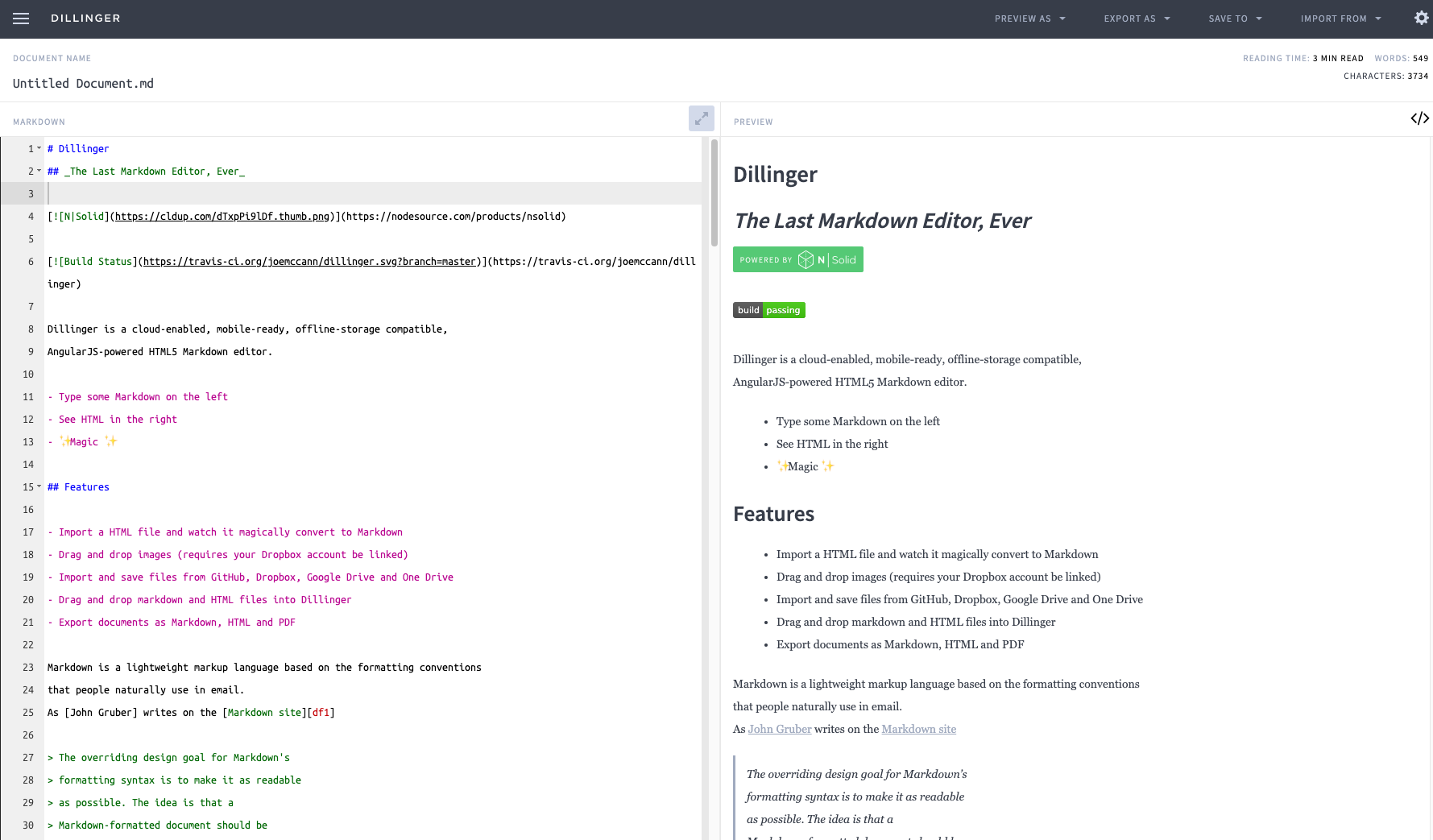Open the Export As dropdown
1433x840 pixels.
[1137, 19]
